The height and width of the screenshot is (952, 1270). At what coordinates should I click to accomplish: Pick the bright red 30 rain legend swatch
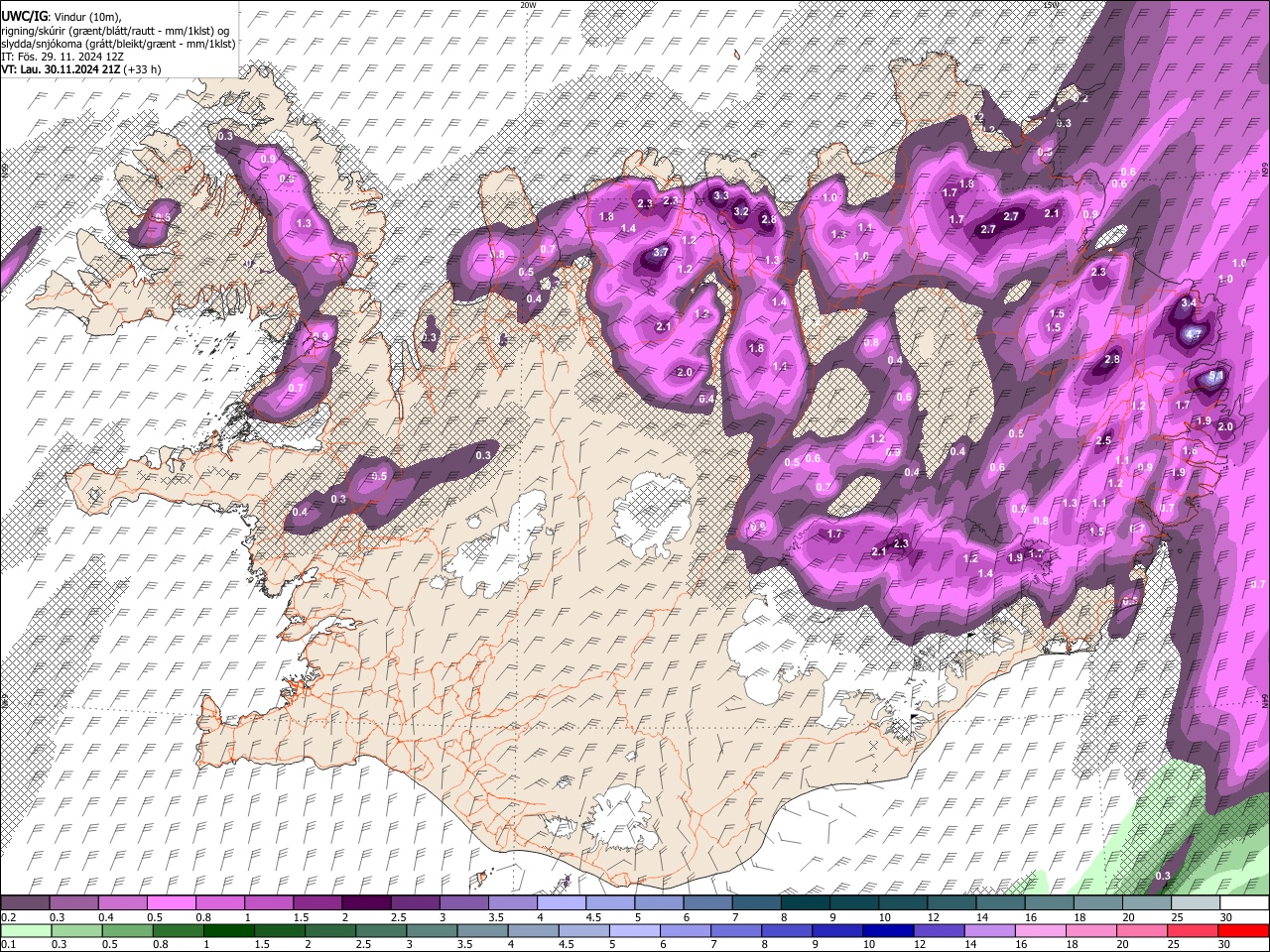[x=1244, y=930]
